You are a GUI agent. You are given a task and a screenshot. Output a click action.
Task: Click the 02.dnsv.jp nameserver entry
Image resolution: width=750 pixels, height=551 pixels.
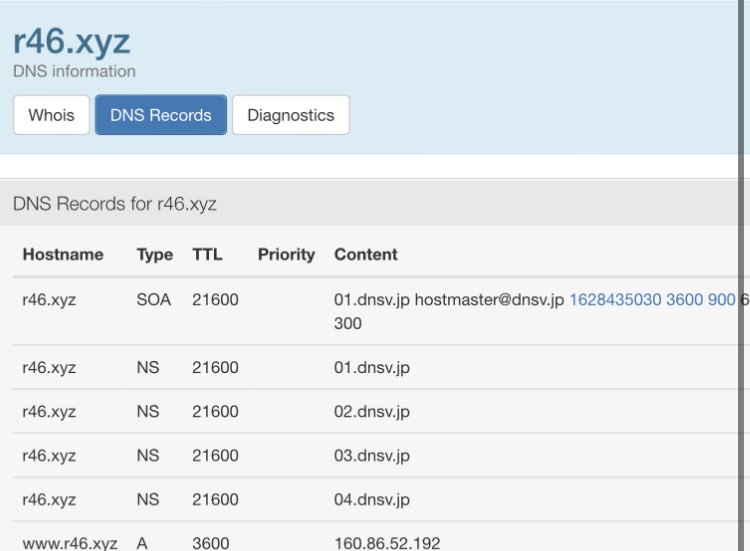372,411
